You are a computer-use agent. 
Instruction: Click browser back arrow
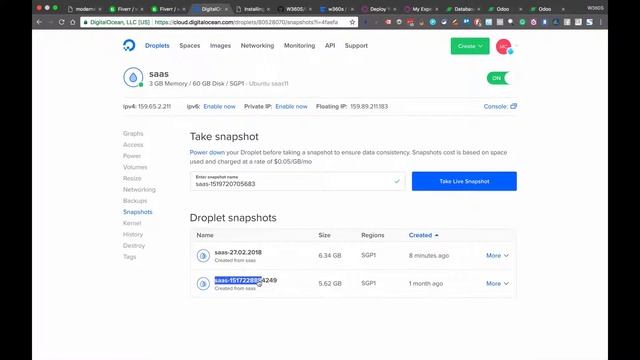[x=39, y=22]
